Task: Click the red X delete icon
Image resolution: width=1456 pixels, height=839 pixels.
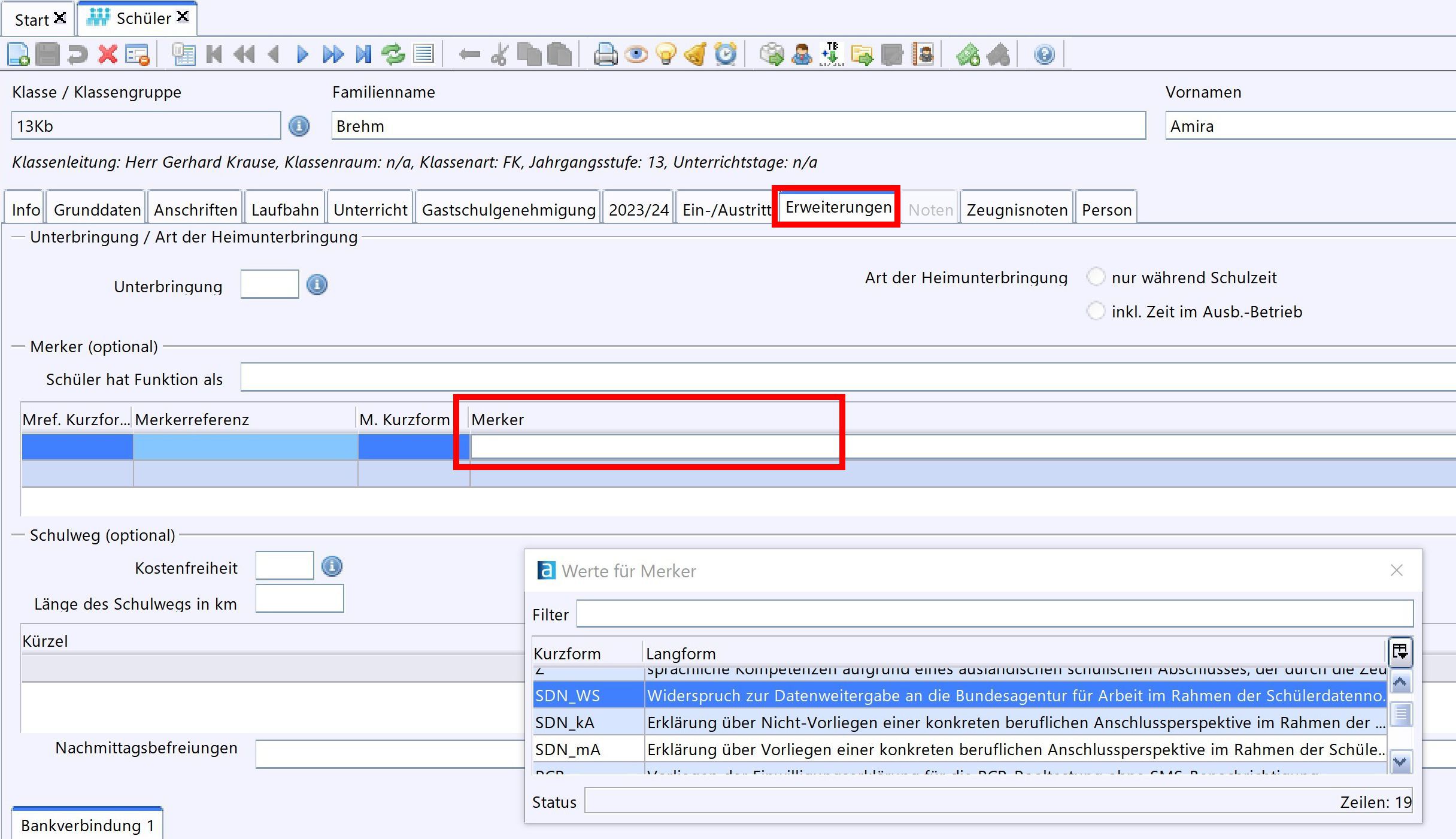Action: [108, 54]
